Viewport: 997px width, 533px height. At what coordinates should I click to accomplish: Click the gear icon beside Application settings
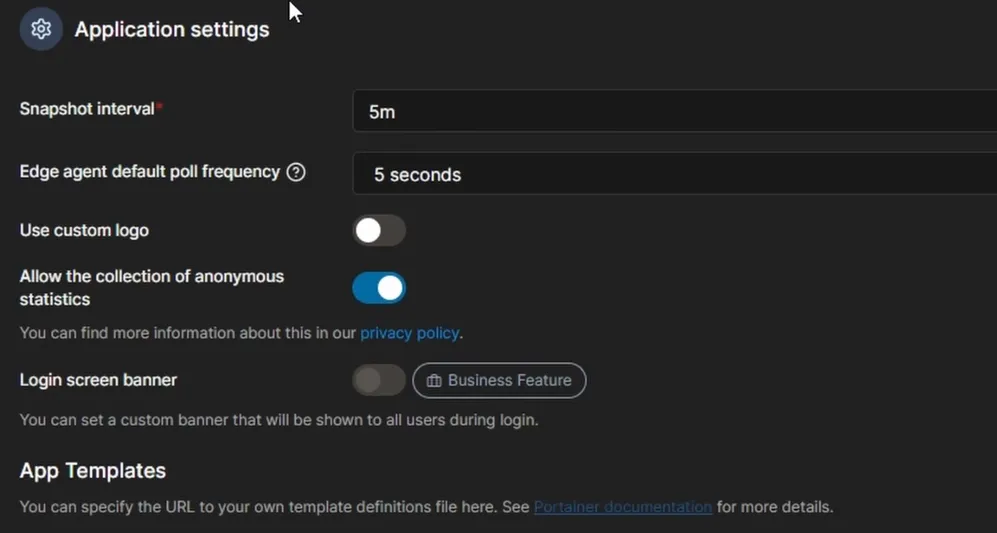41,29
